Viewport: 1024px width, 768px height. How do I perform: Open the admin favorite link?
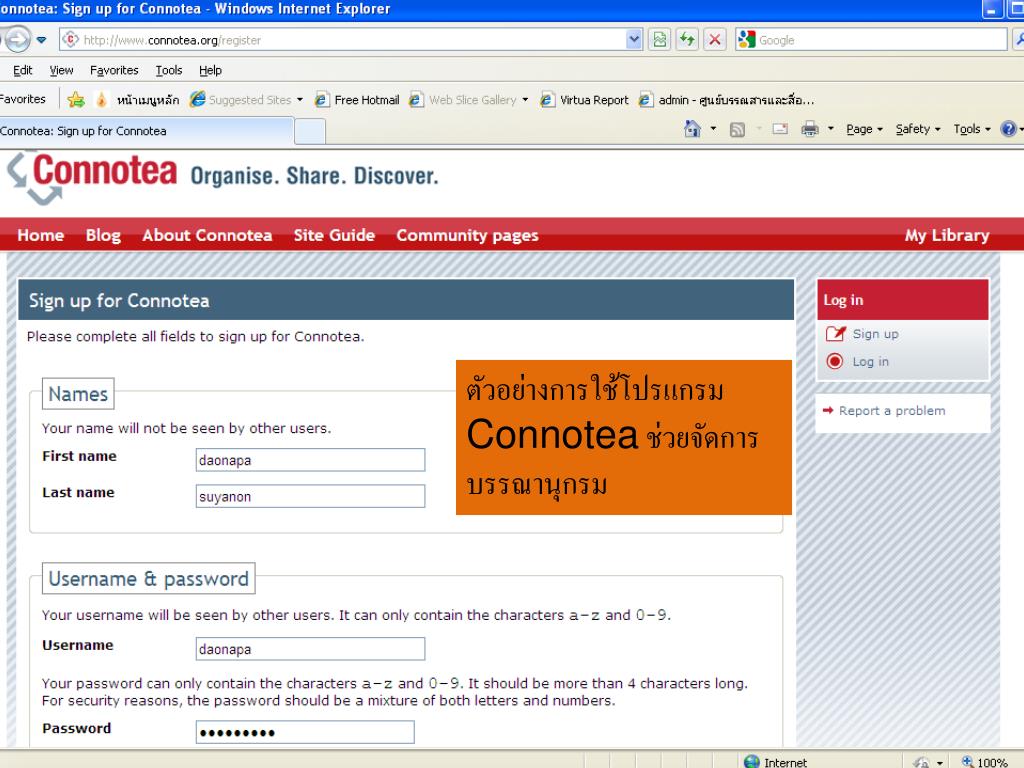pos(727,100)
